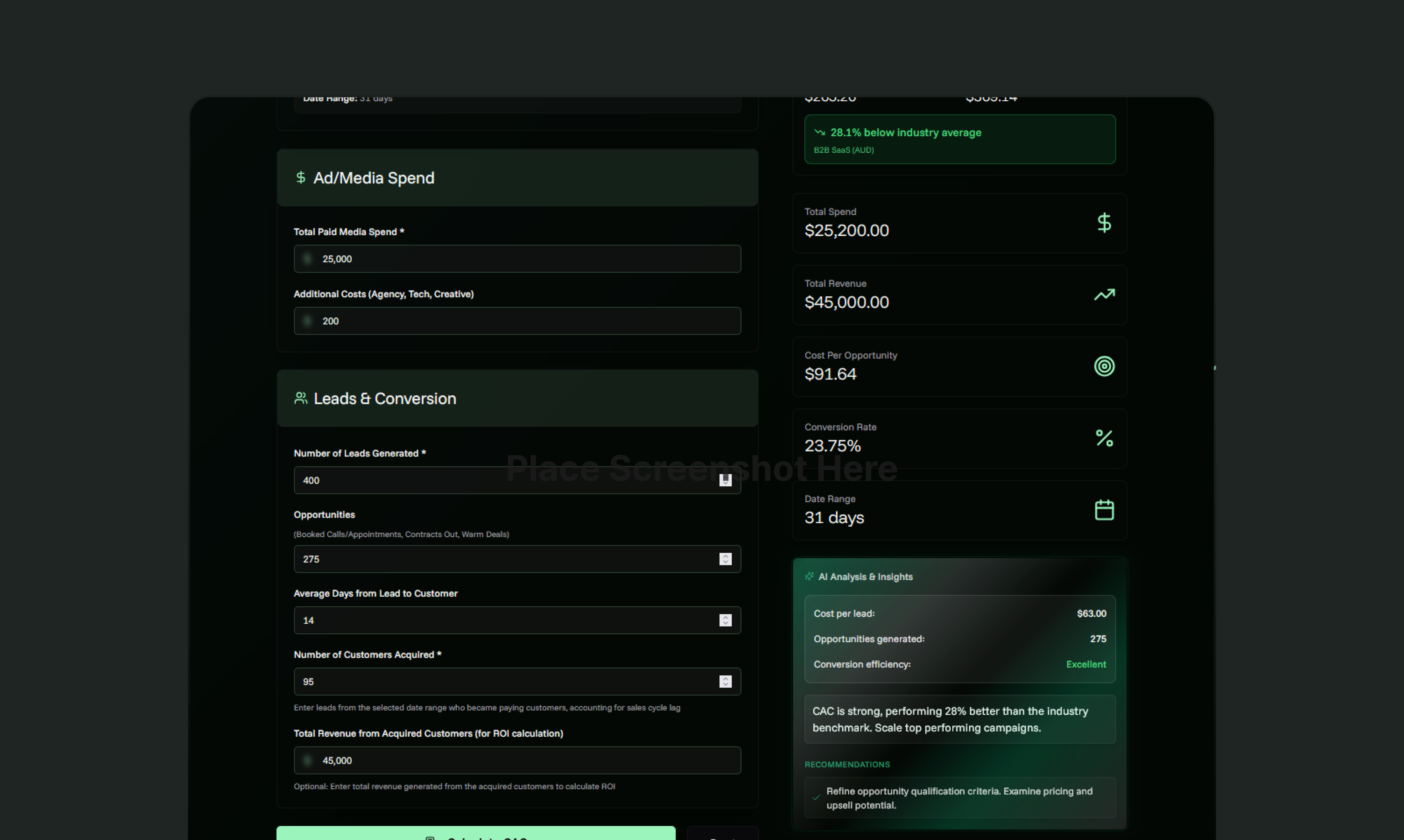Click the stepper arrows on Leads Generated field

(725, 480)
